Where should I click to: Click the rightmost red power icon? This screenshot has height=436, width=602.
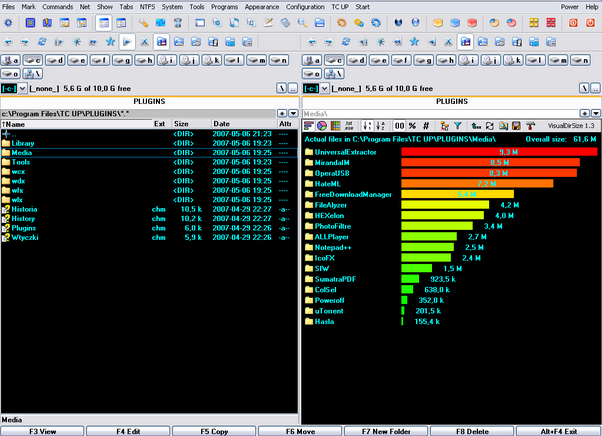pyautogui.click(x=590, y=23)
